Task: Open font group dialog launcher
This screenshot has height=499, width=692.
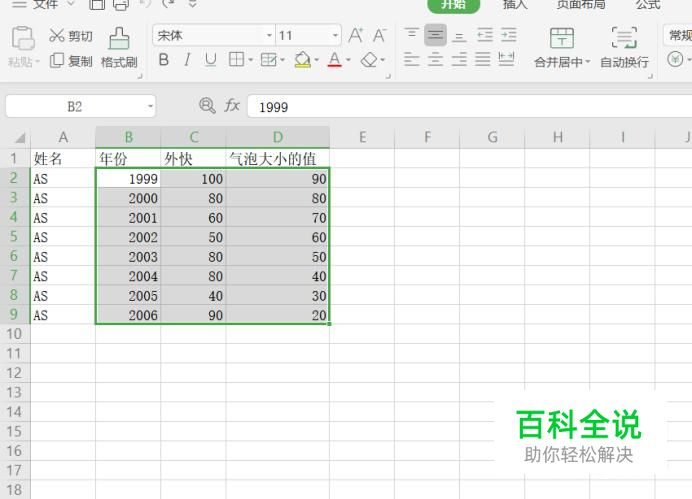Action: click(388, 76)
